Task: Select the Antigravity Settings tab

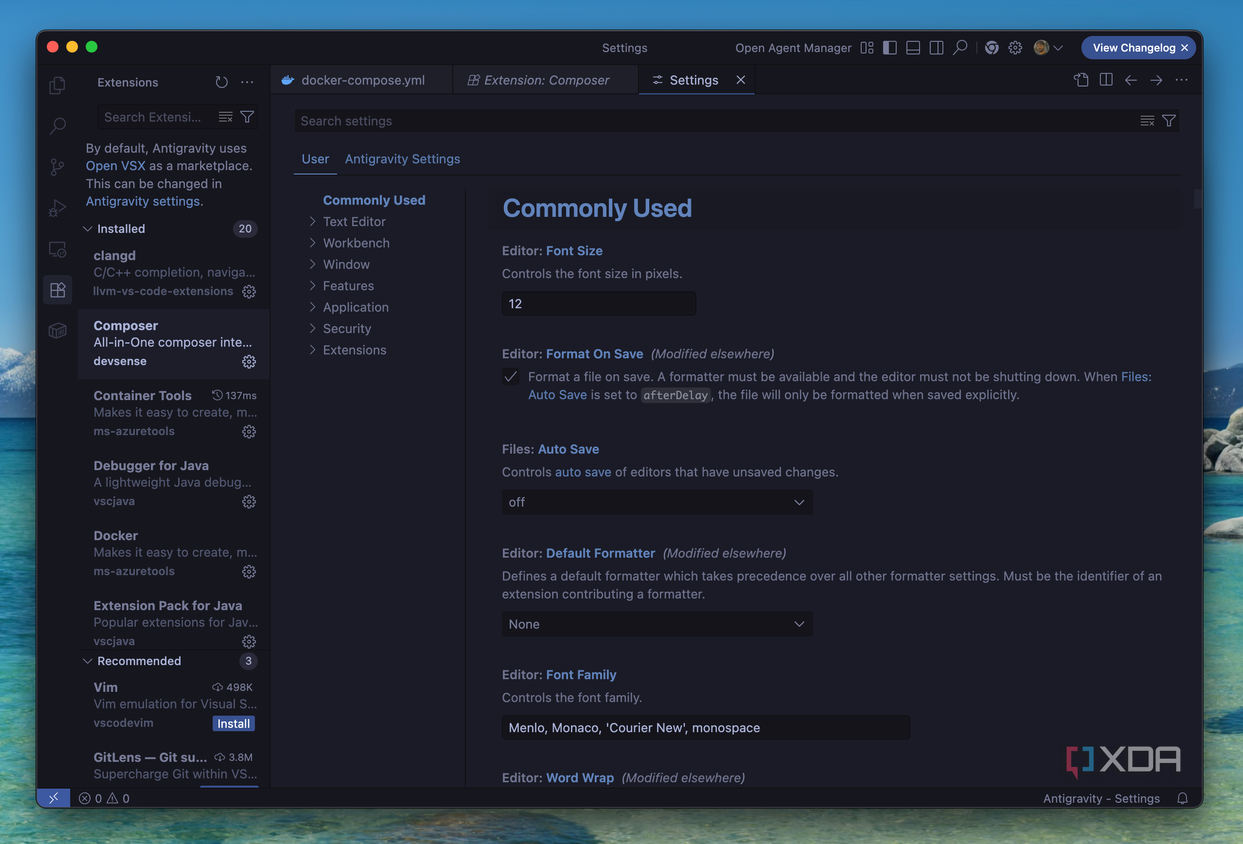Action: [x=402, y=159]
